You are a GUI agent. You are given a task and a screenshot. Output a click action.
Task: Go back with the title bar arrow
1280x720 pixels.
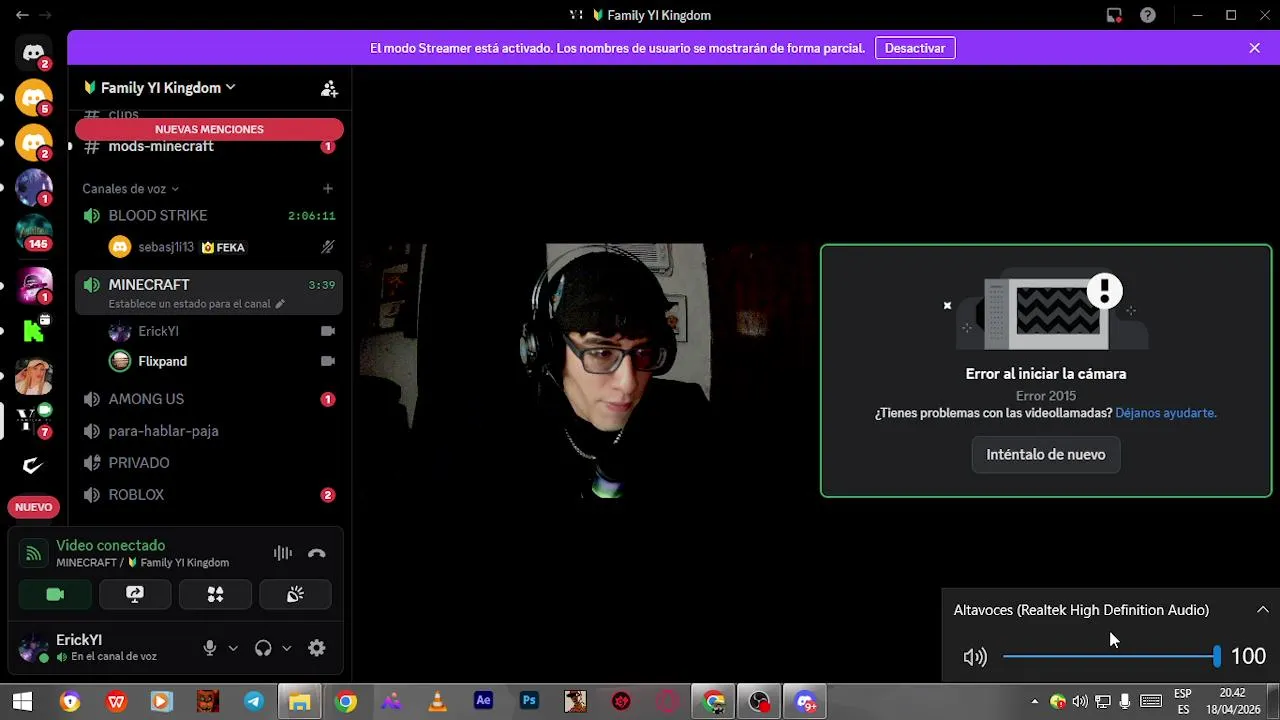coord(22,15)
